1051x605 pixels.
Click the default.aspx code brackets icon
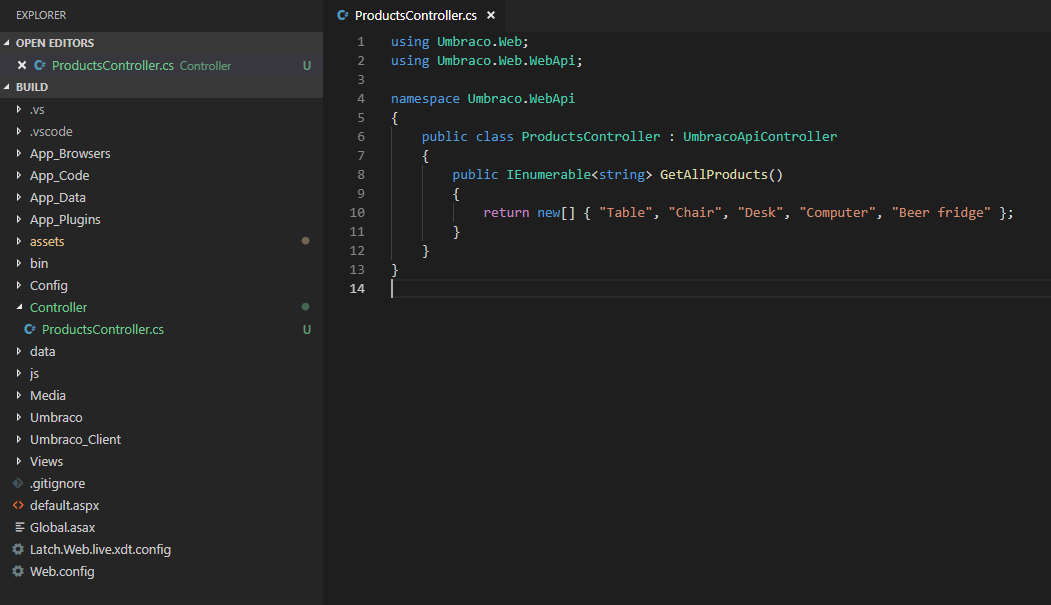18,505
